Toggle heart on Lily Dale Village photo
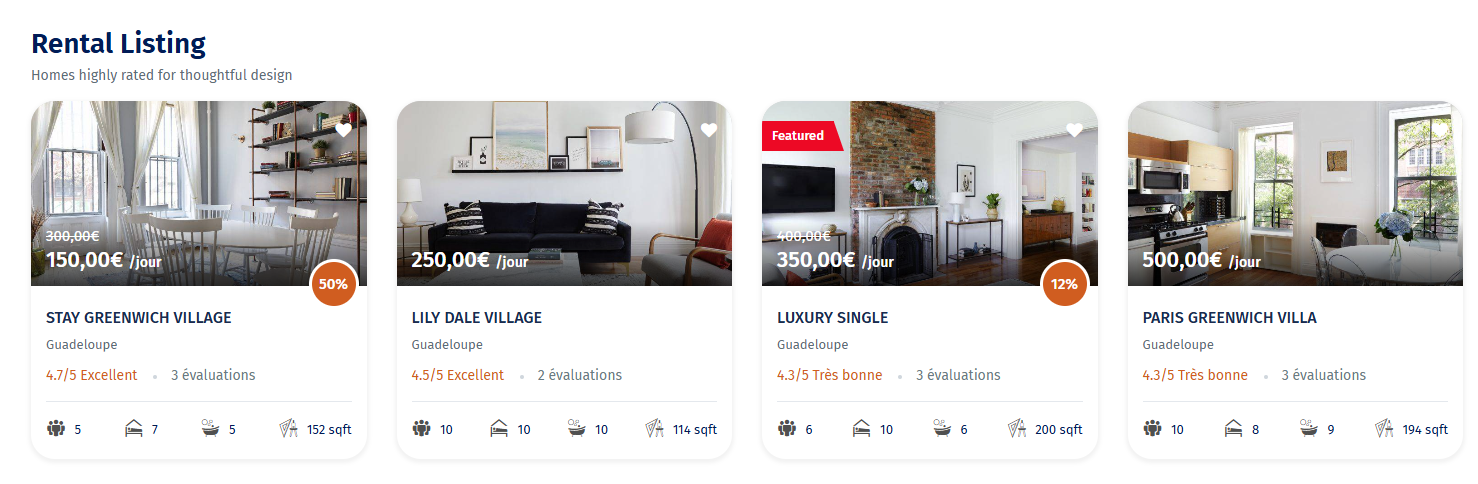 (x=709, y=130)
